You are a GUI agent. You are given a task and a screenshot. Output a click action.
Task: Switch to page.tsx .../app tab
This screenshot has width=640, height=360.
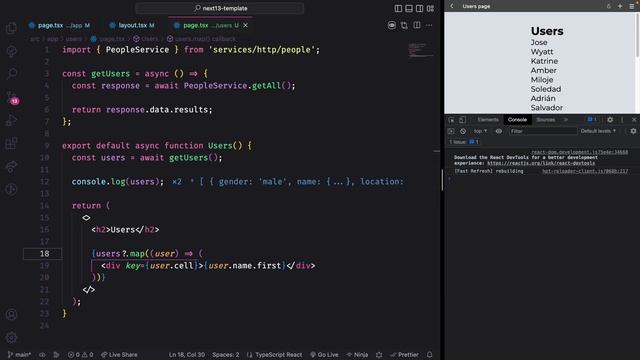59,25
